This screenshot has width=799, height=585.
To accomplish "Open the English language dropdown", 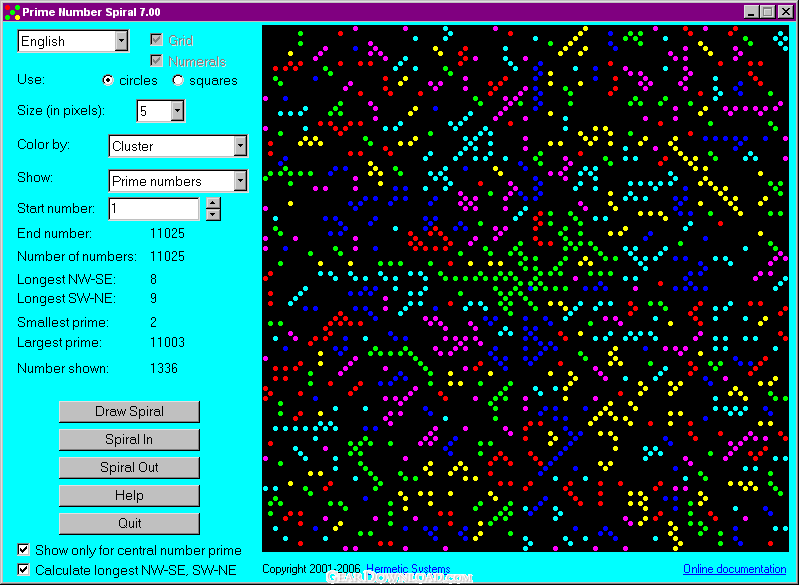I will [121, 41].
